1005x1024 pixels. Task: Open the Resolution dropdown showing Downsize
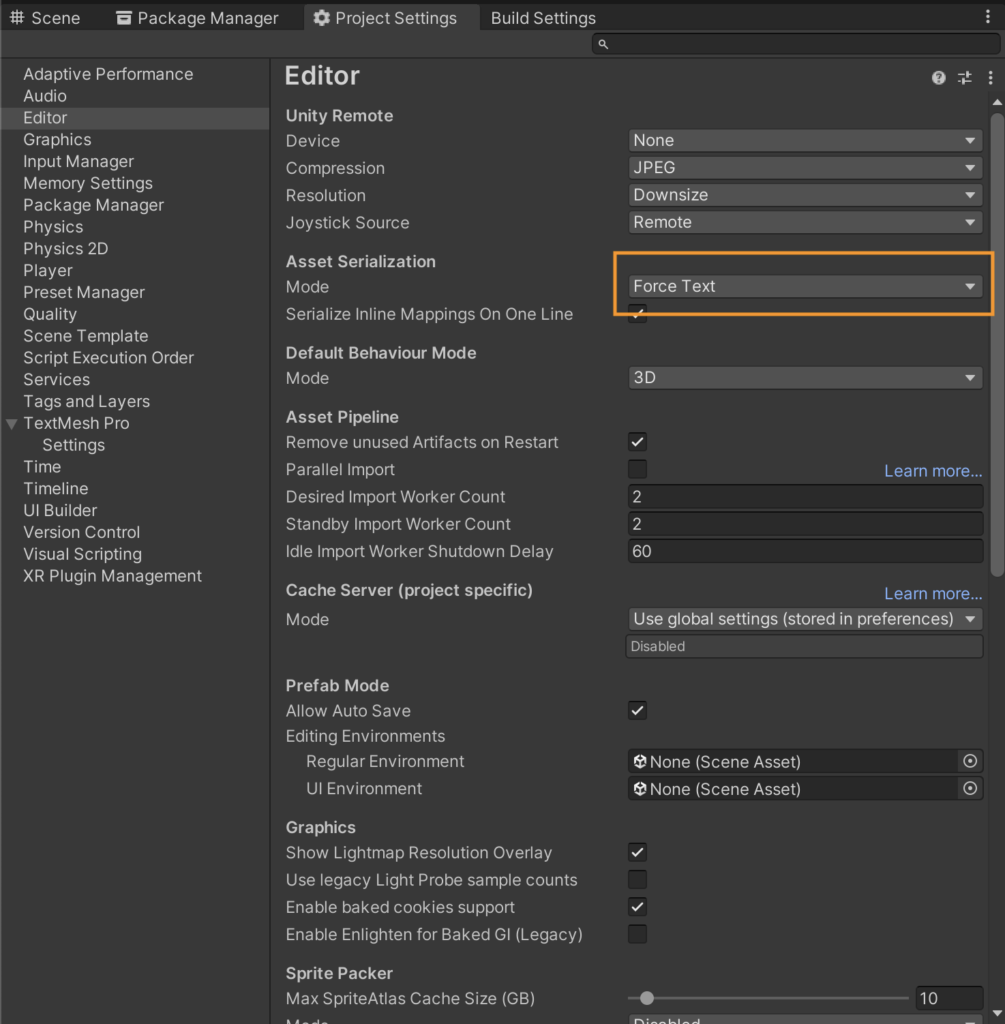click(x=805, y=195)
